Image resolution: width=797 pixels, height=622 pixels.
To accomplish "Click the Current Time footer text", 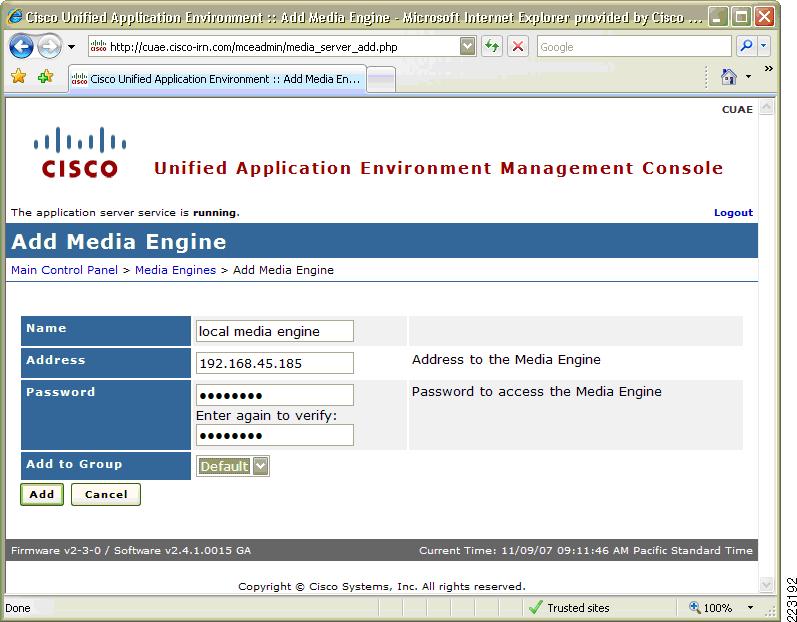I will pos(586,550).
